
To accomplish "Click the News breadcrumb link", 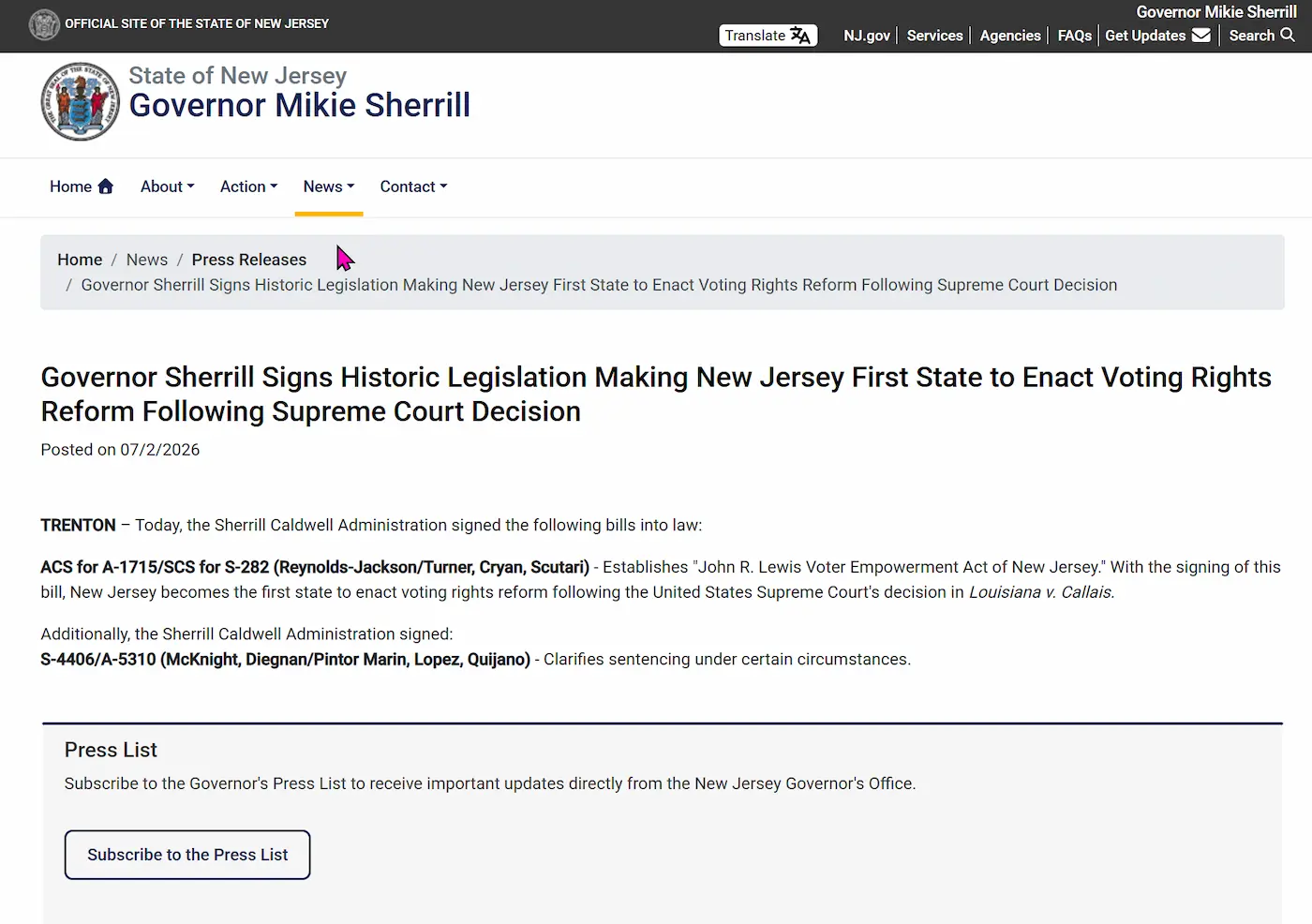I will (147, 260).
